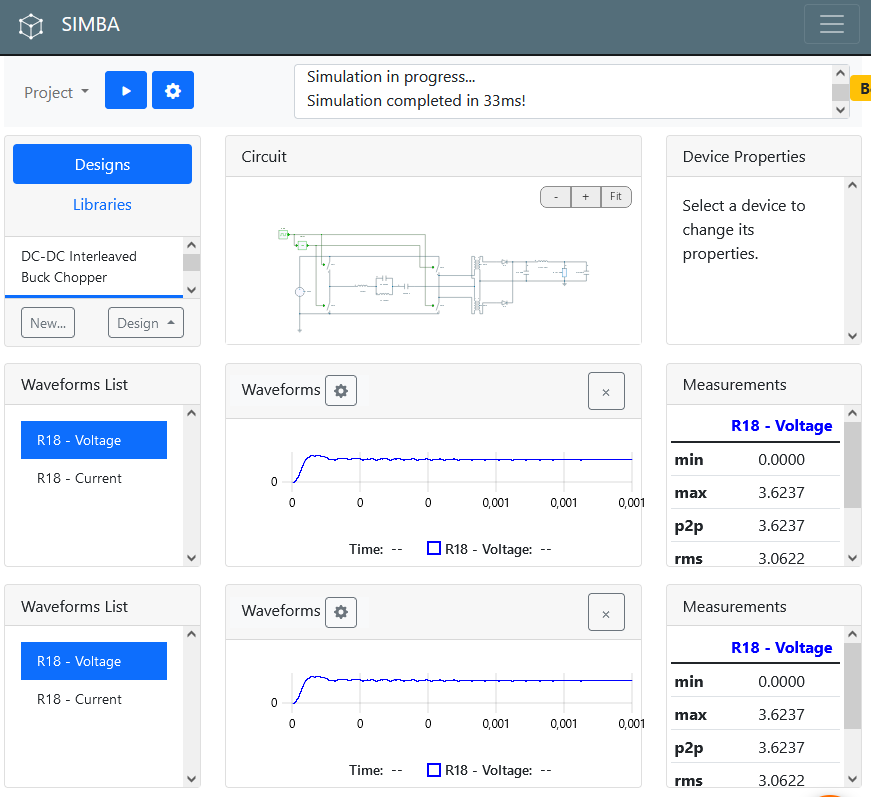
Task: Click the circuit schematic diagram
Action: pyautogui.click(x=433, y=279)
